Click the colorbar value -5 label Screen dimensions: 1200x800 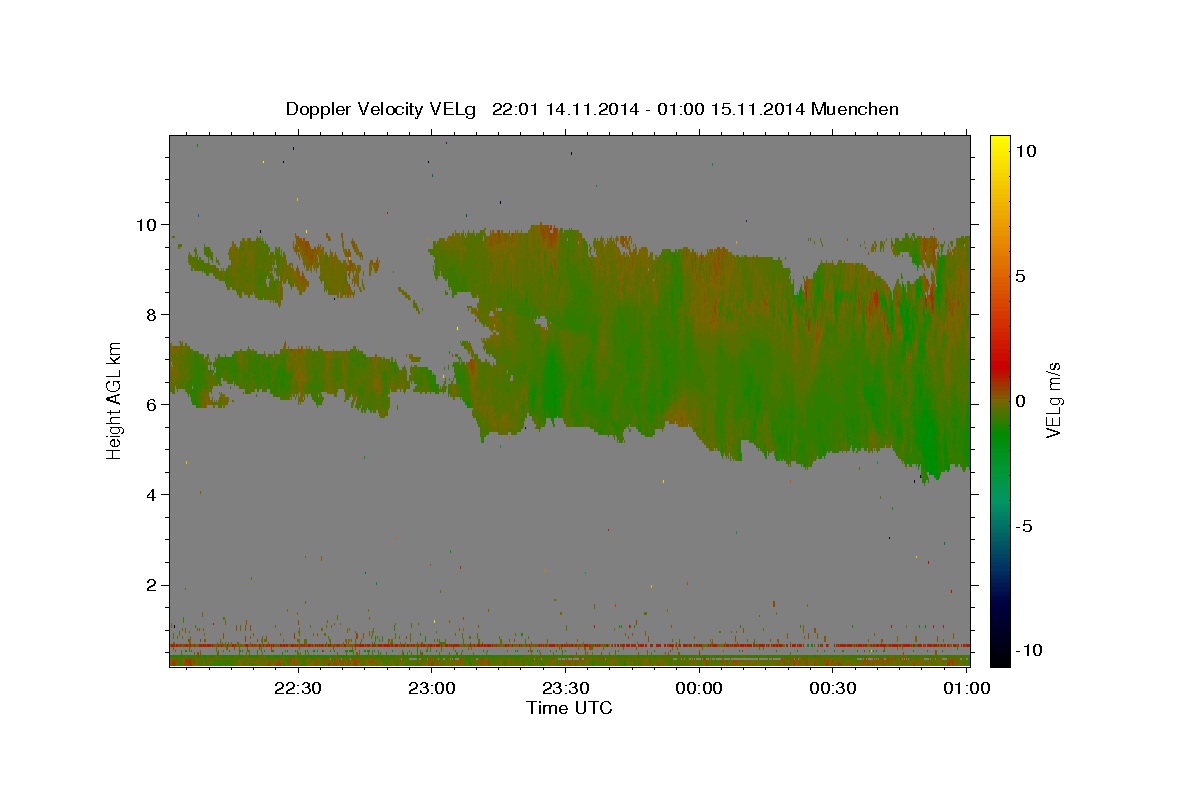1024,526
